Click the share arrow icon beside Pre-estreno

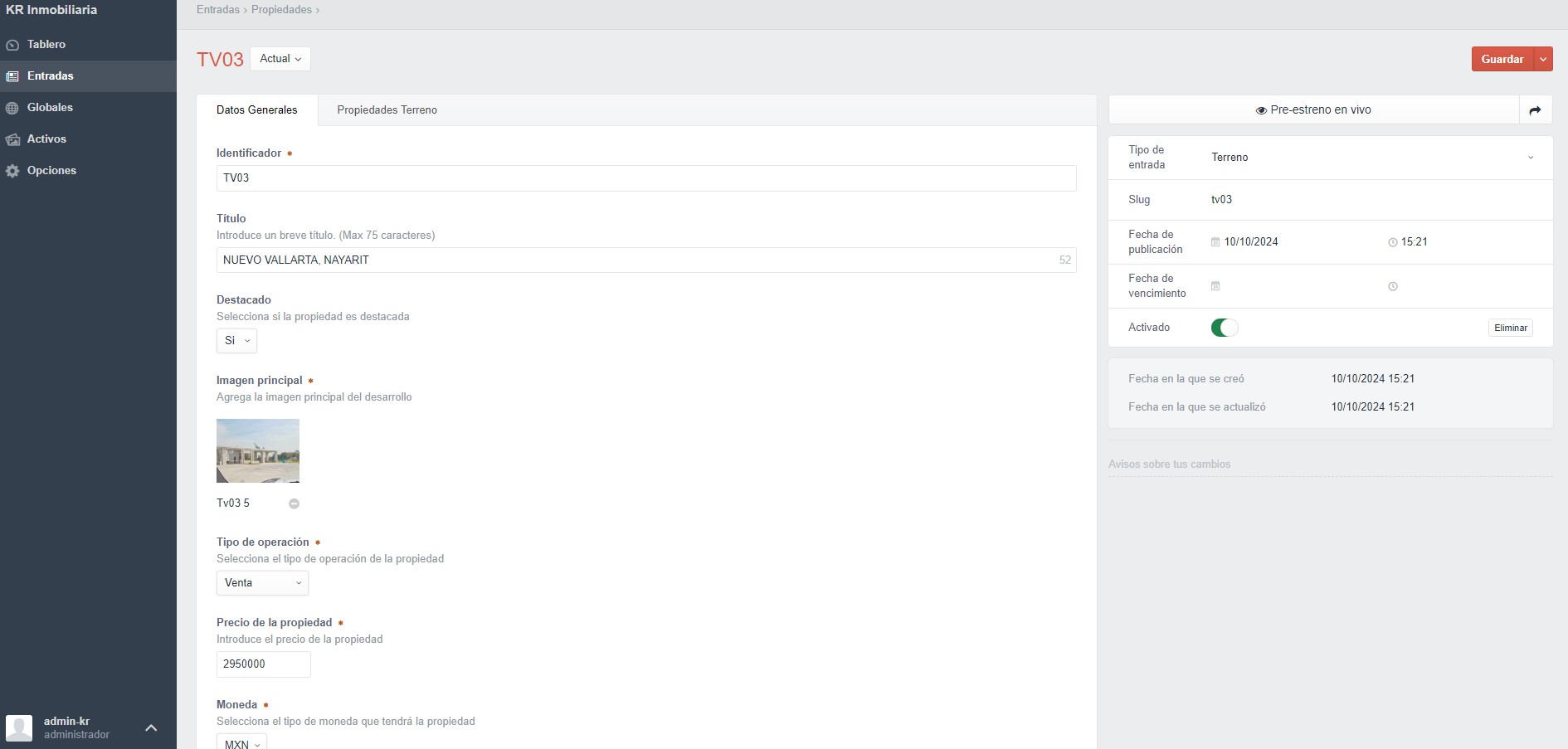click(x=1535, y=110)
